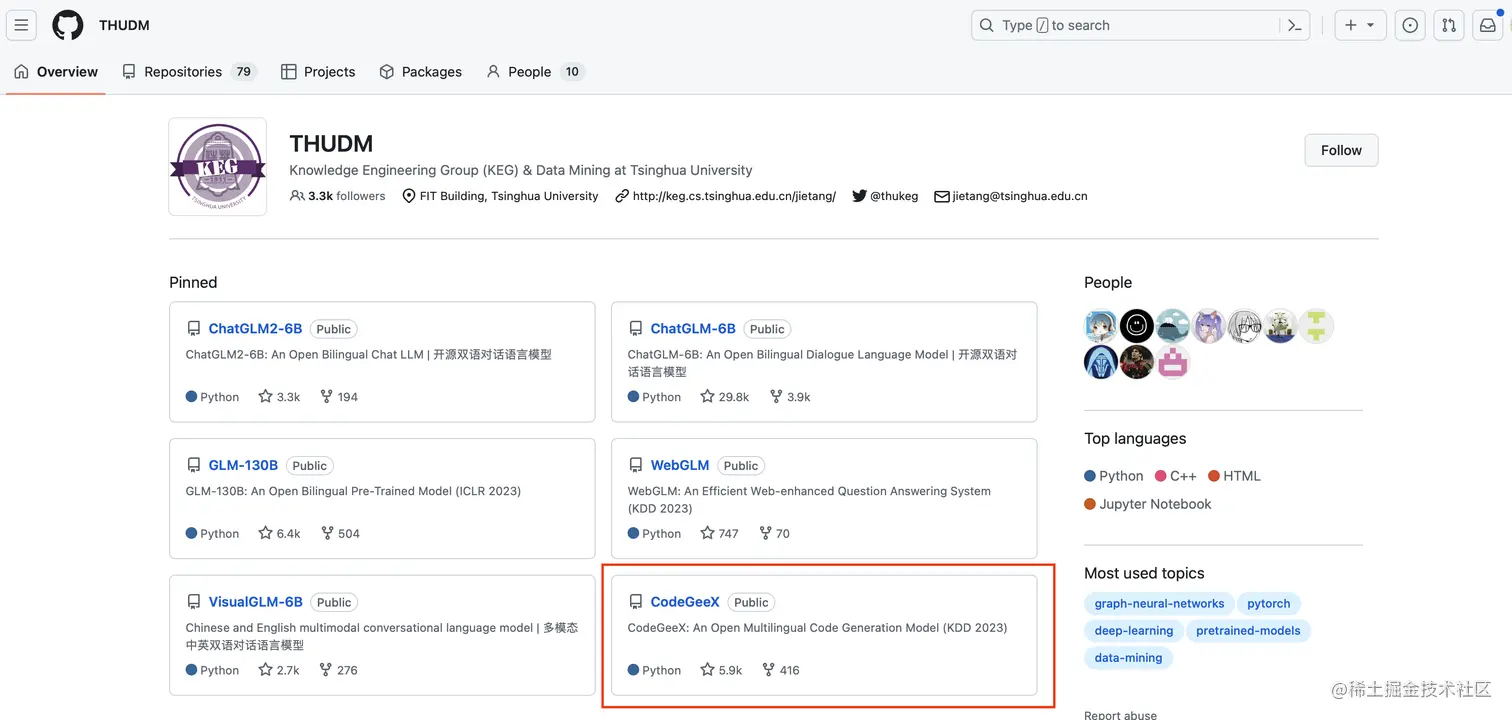The image size is (1512, 720).
Task: Open the Pull requests icon in the header
Action: (x=1449, y=25)
